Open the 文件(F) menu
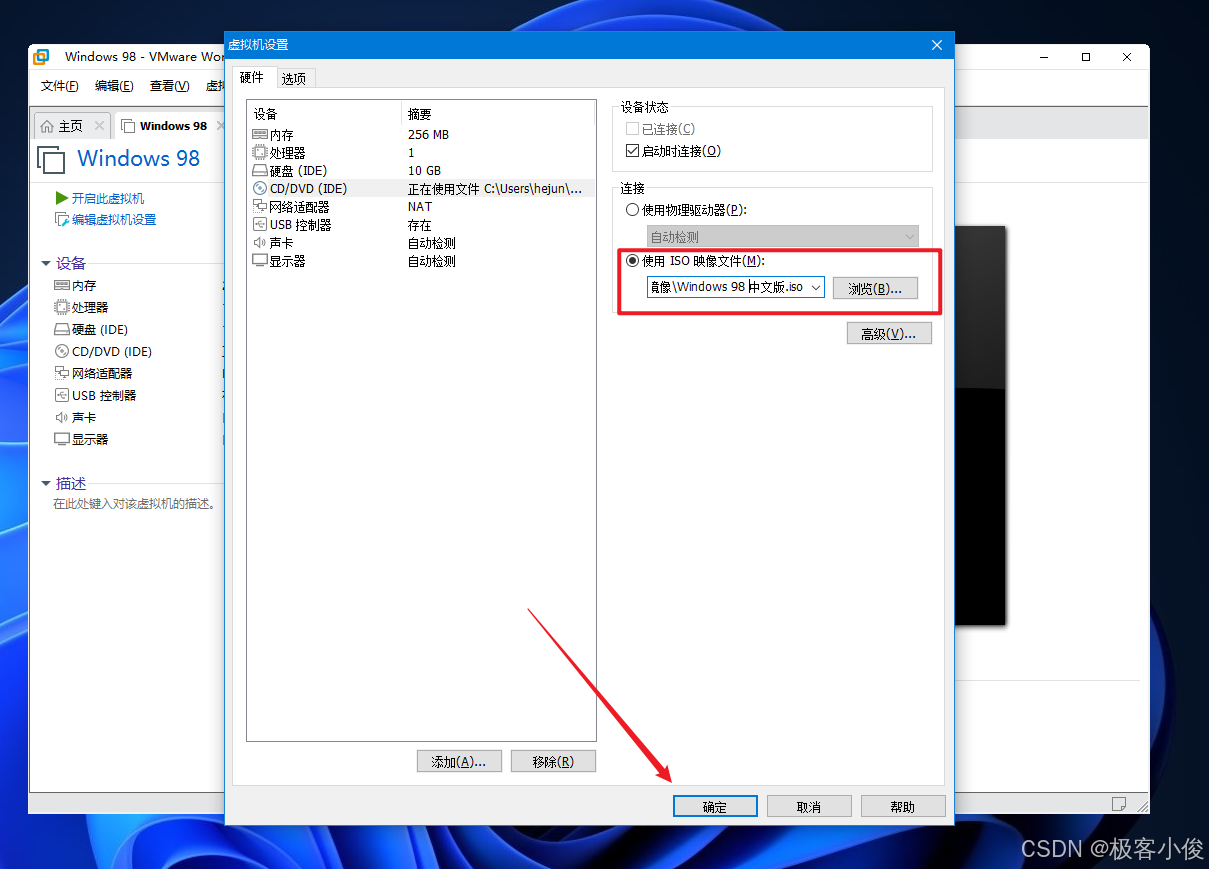The image size is (1209, 869). (x=59, y=86)
